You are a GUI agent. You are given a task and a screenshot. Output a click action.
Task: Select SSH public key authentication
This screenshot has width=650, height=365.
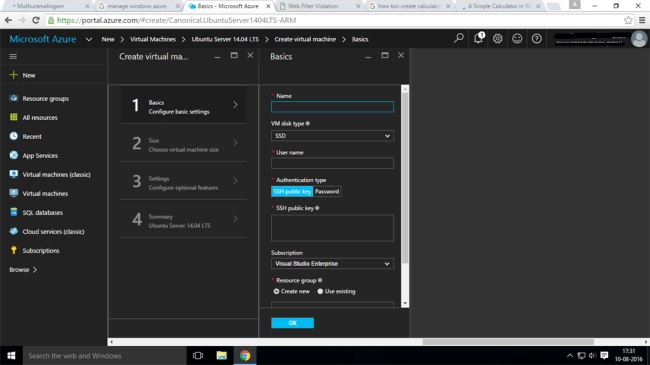click(292, 192)
